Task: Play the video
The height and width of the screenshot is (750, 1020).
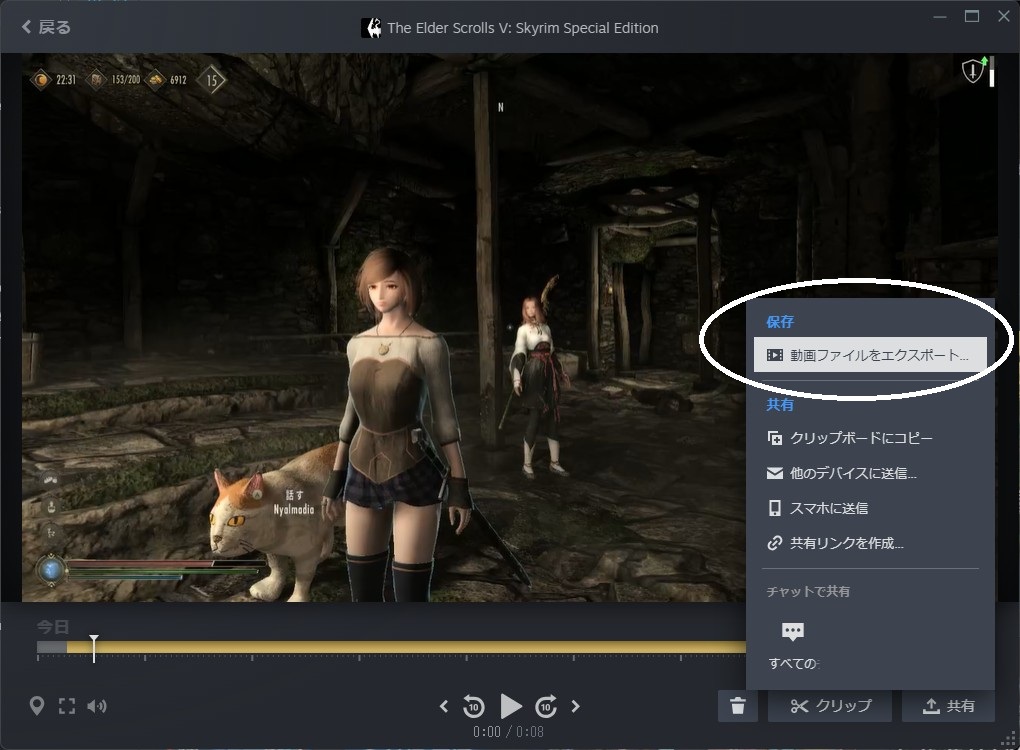Action: coord(511,706)
